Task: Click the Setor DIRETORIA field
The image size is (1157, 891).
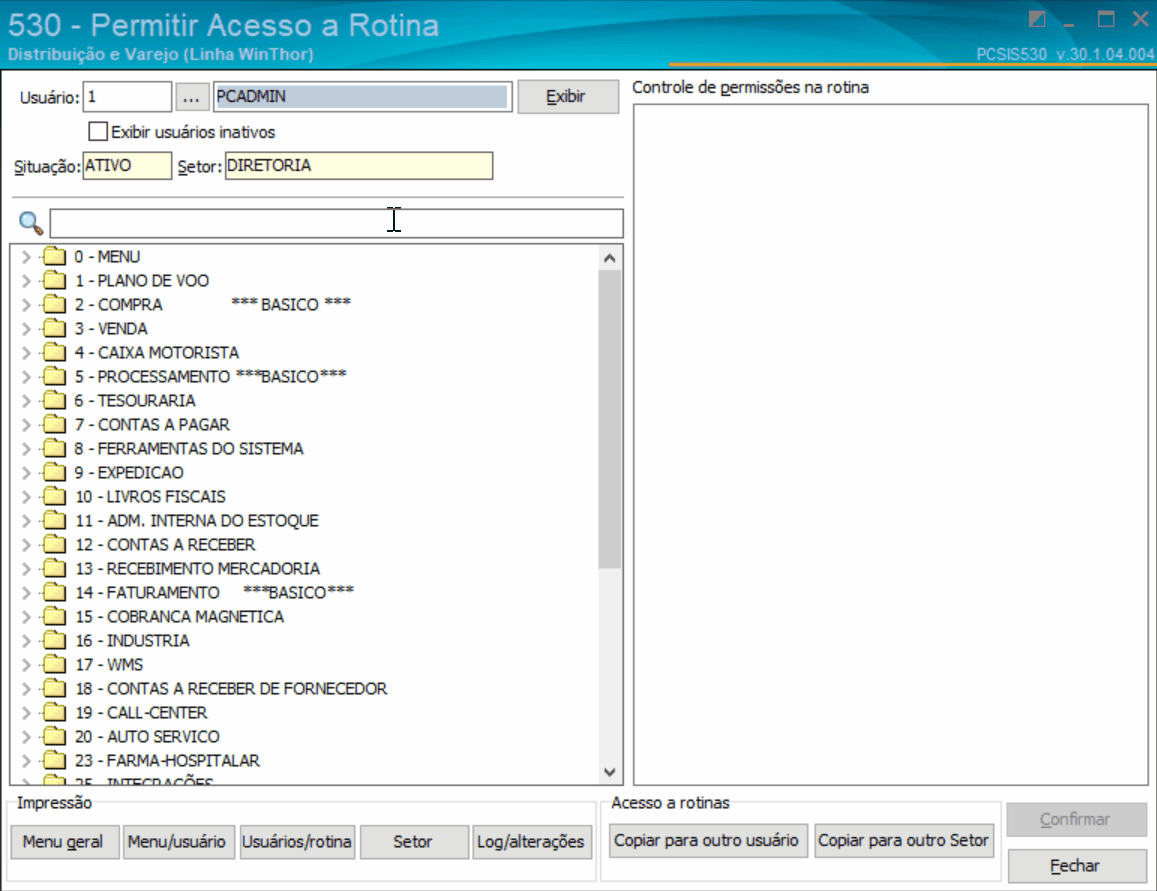Action: pos(359,166)
